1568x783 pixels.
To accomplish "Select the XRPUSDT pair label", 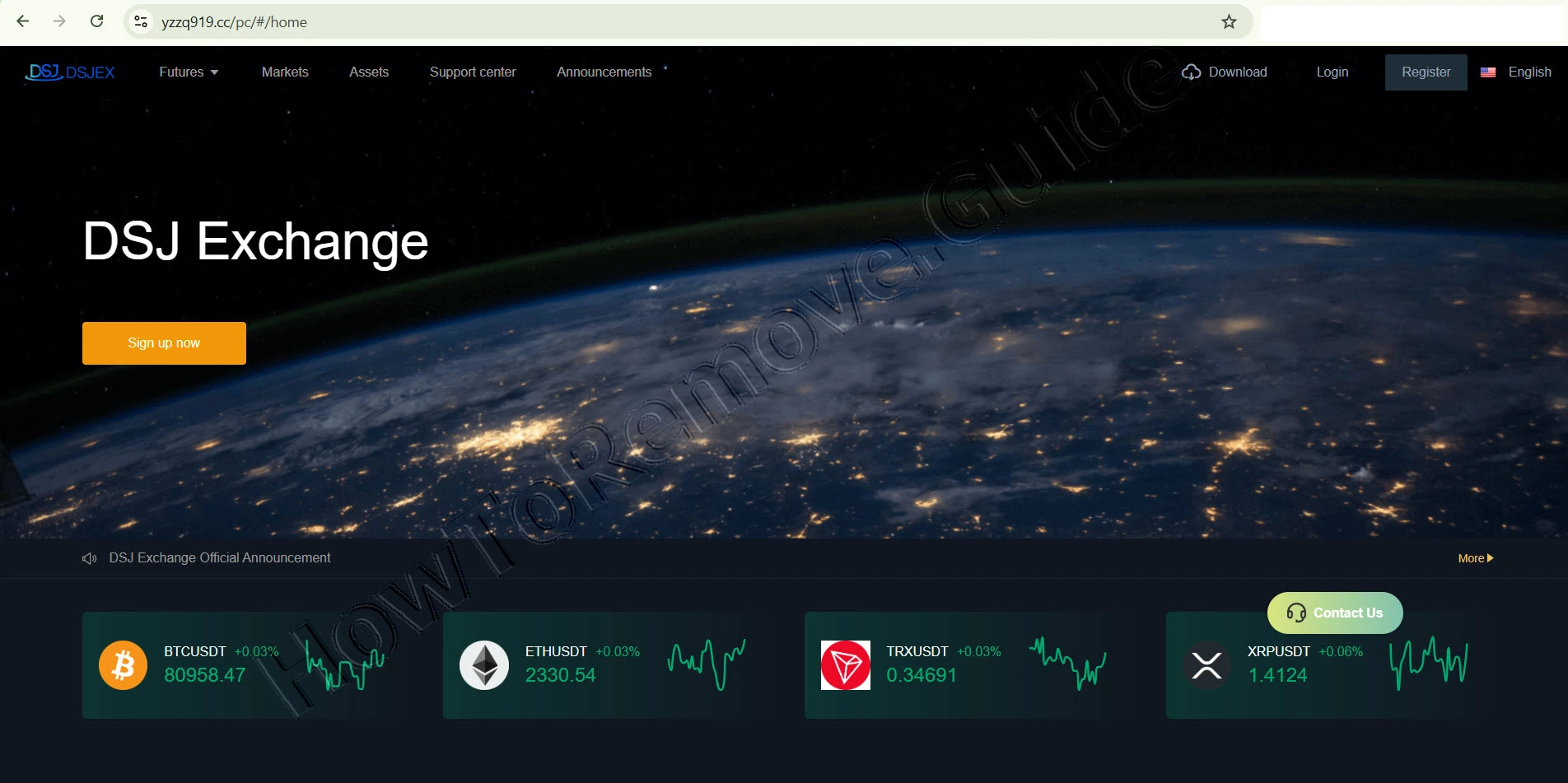I will [1278, 651].
